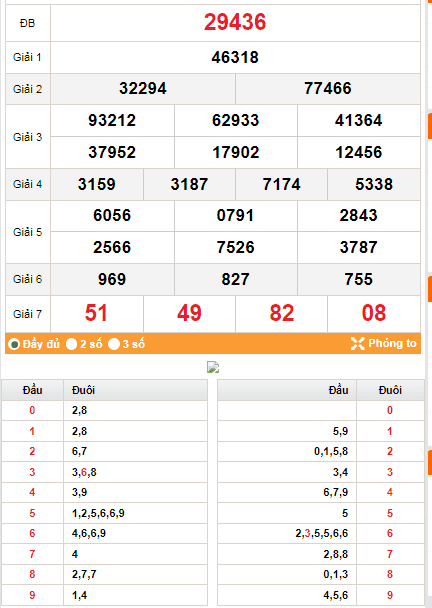The height and width of the screenshot is (608, 432).
Task: Click Giải 4 number 3187
Action: tap(189, 184)
